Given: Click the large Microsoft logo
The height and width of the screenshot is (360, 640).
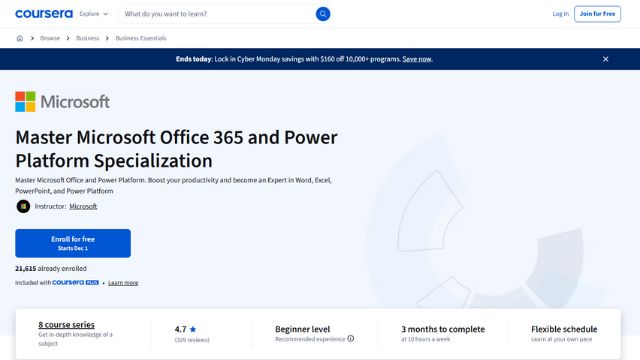Looking at the screenshot, I should pos(62,102).
